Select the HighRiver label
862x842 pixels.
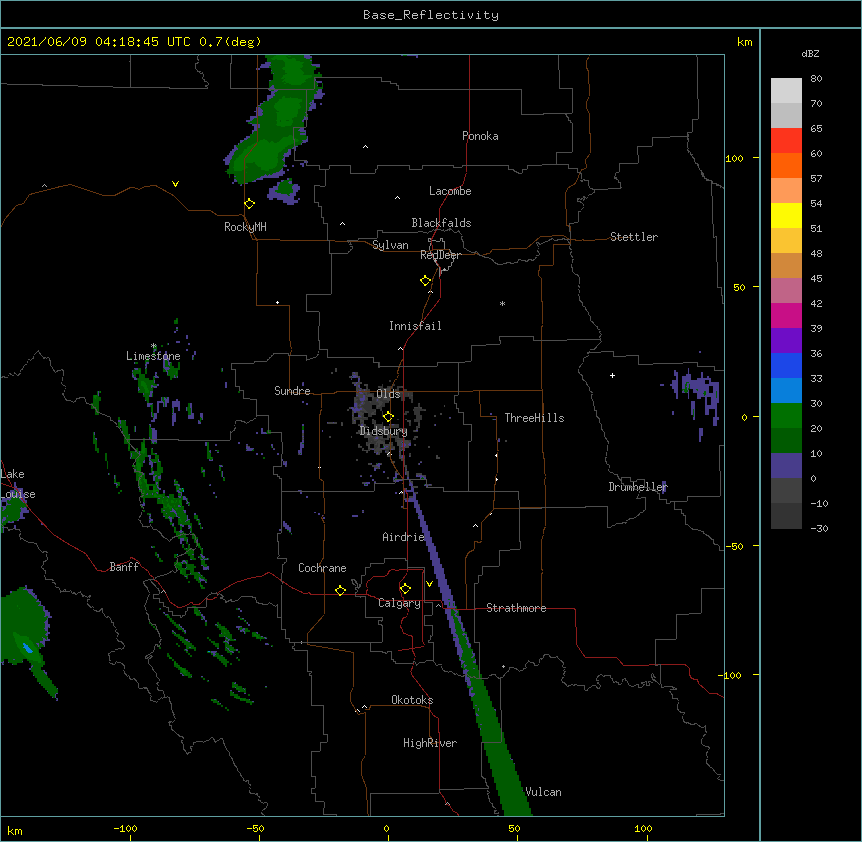[x=430, y=743]
